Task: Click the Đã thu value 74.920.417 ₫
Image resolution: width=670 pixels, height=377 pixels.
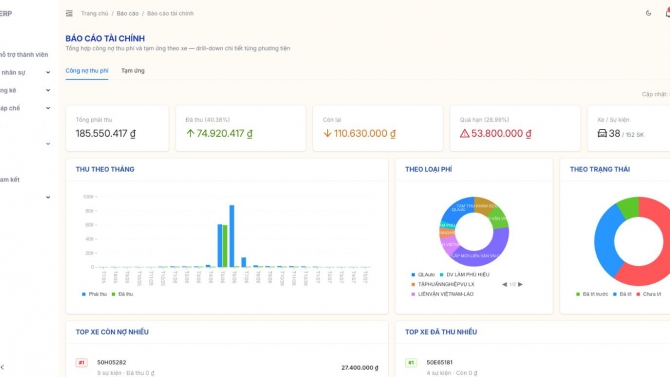Action: point(224,134)
